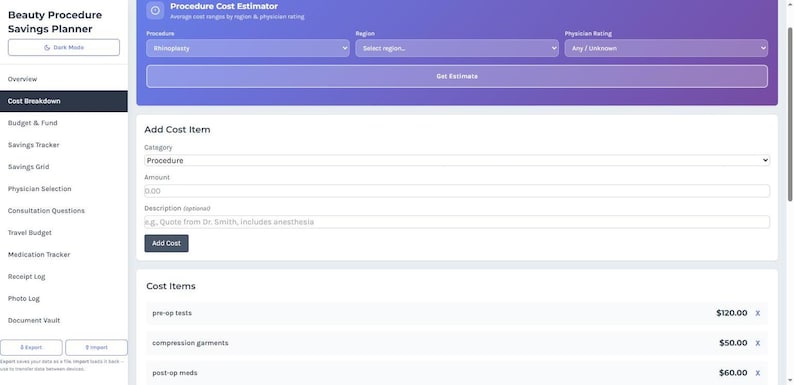Click the 'Add Cost Item' heading
Image resolution: width=794 pixels, height=385 pixels.
pos(177,130)
